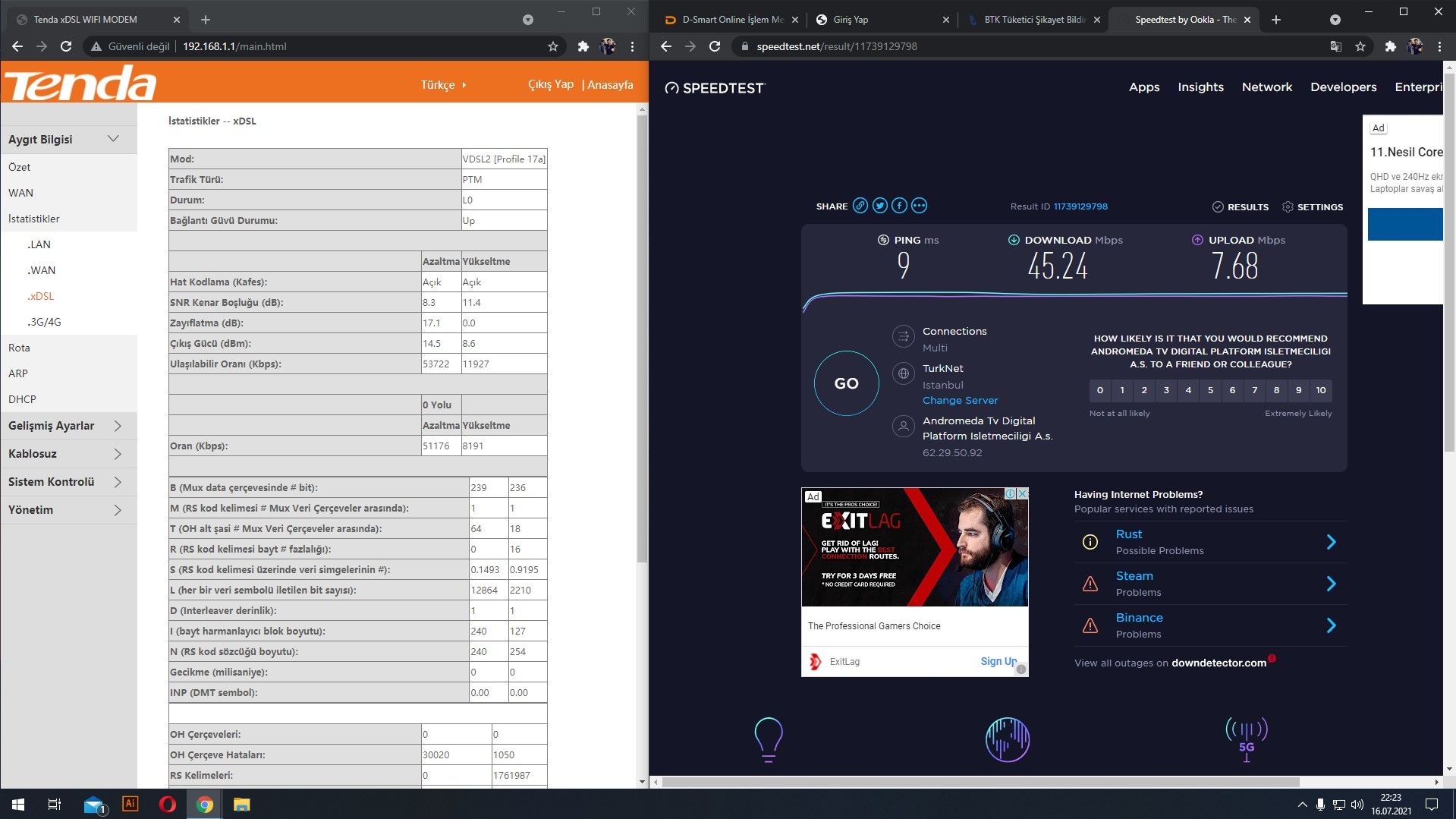This screenshot has height=819, width=1456.
Task: Launch Adobe Illustrator from the taskbar
Action: click(x=130, y=804)
